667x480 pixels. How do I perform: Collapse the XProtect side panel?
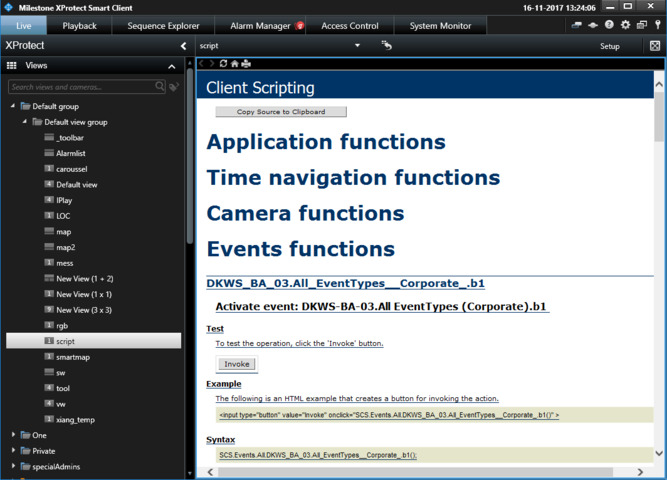pos(183,46)
